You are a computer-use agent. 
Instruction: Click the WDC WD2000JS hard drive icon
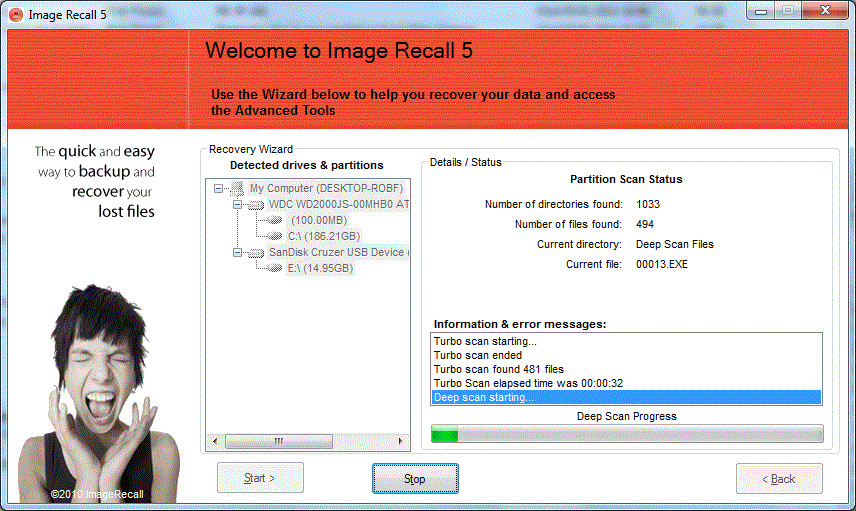tap(256, 205)
